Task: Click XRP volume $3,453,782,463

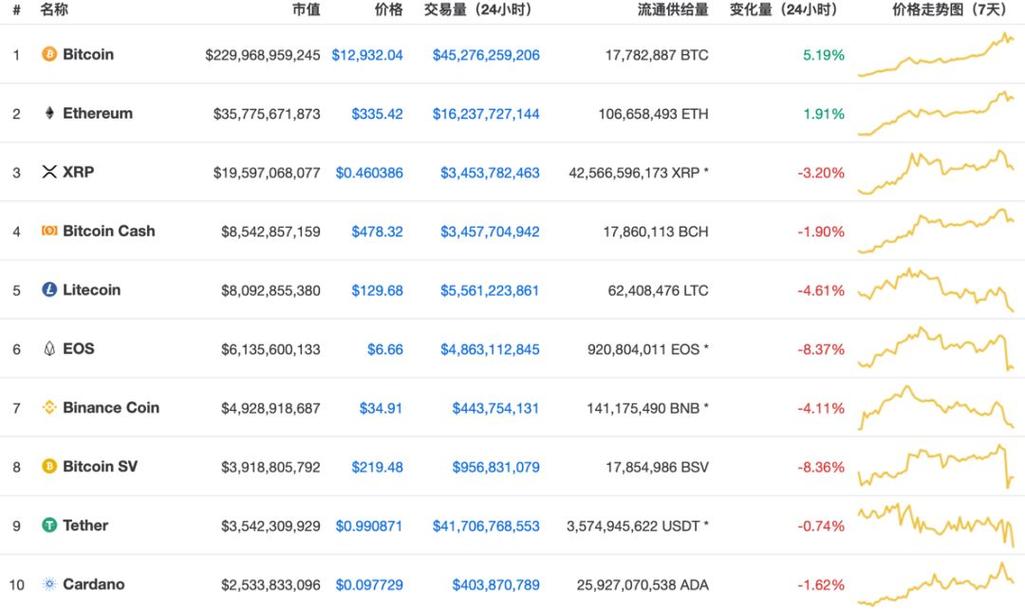Action: coord(490,173)
